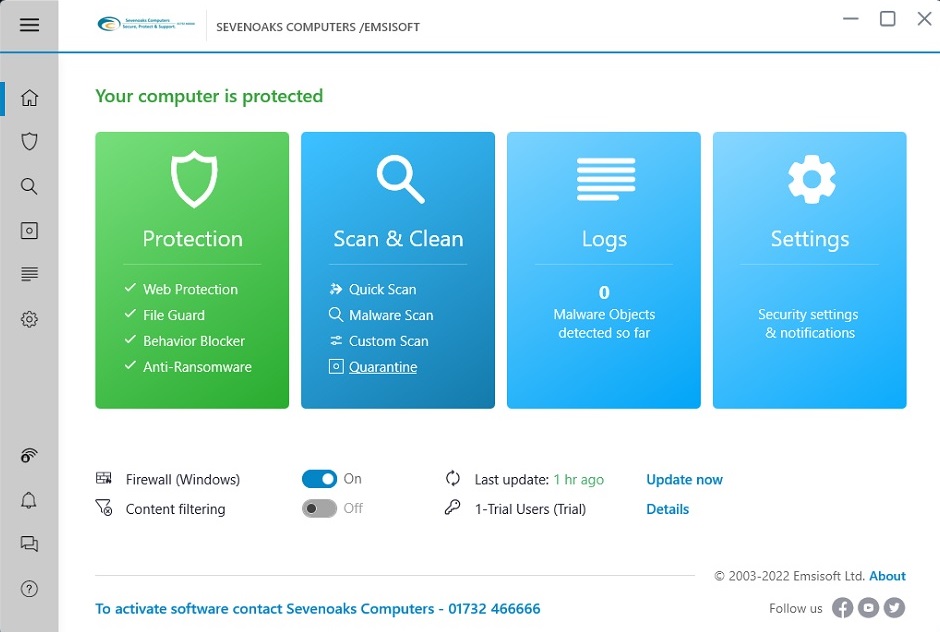Click Security settings & notifications text
The height and width of the screenshot is (632, 940).
[x=809, y=323]
